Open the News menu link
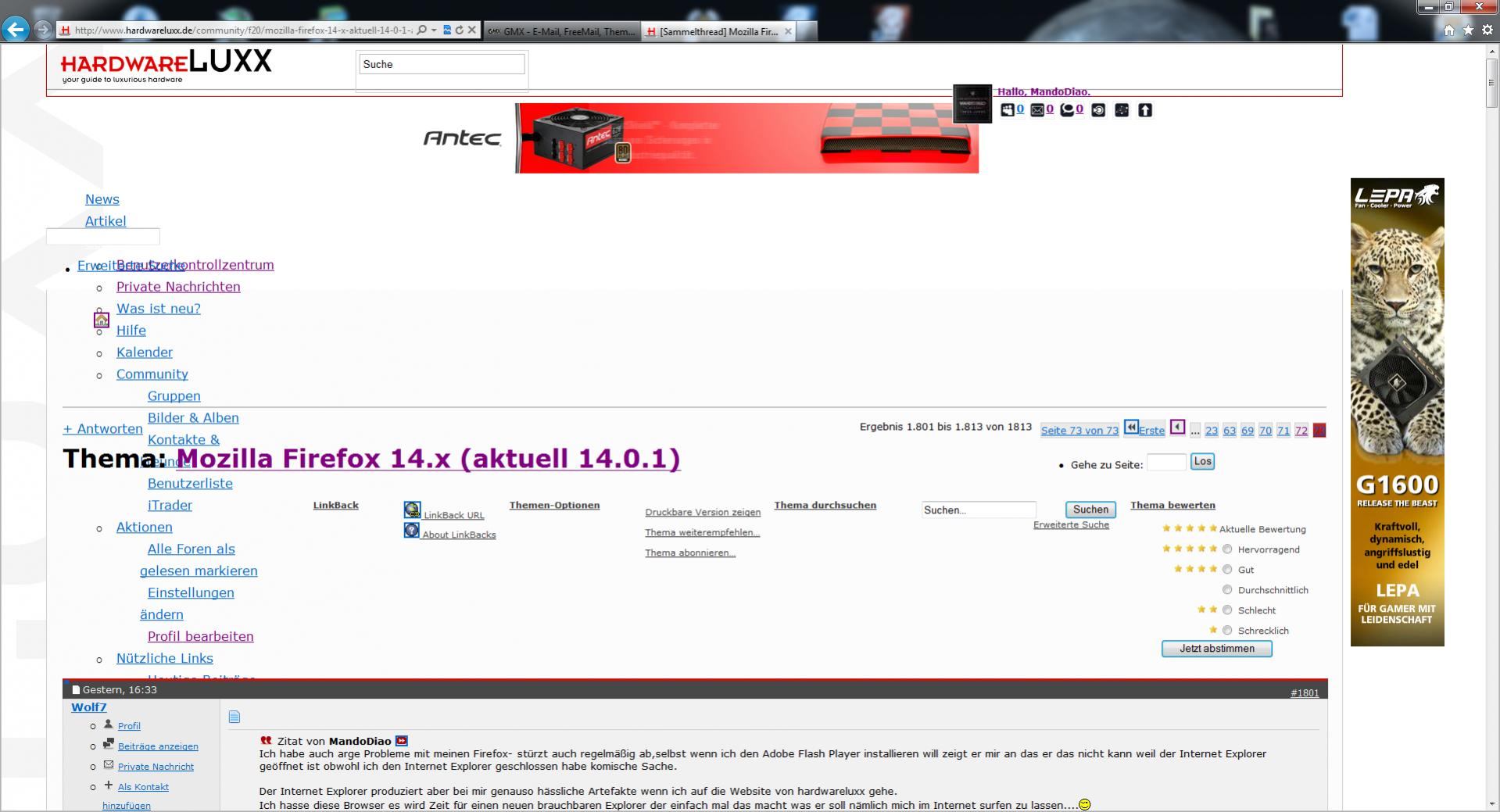Image resolution: width=1500 pixels, height=812 pixels. click(102, 199)
